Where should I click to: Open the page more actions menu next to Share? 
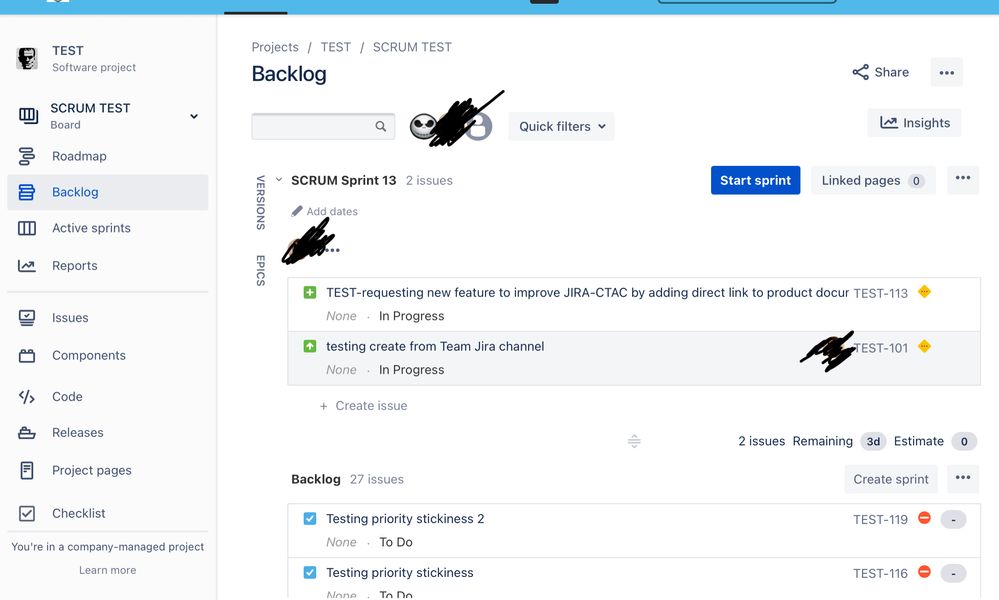pyautogui.click(x=947, y=72)
